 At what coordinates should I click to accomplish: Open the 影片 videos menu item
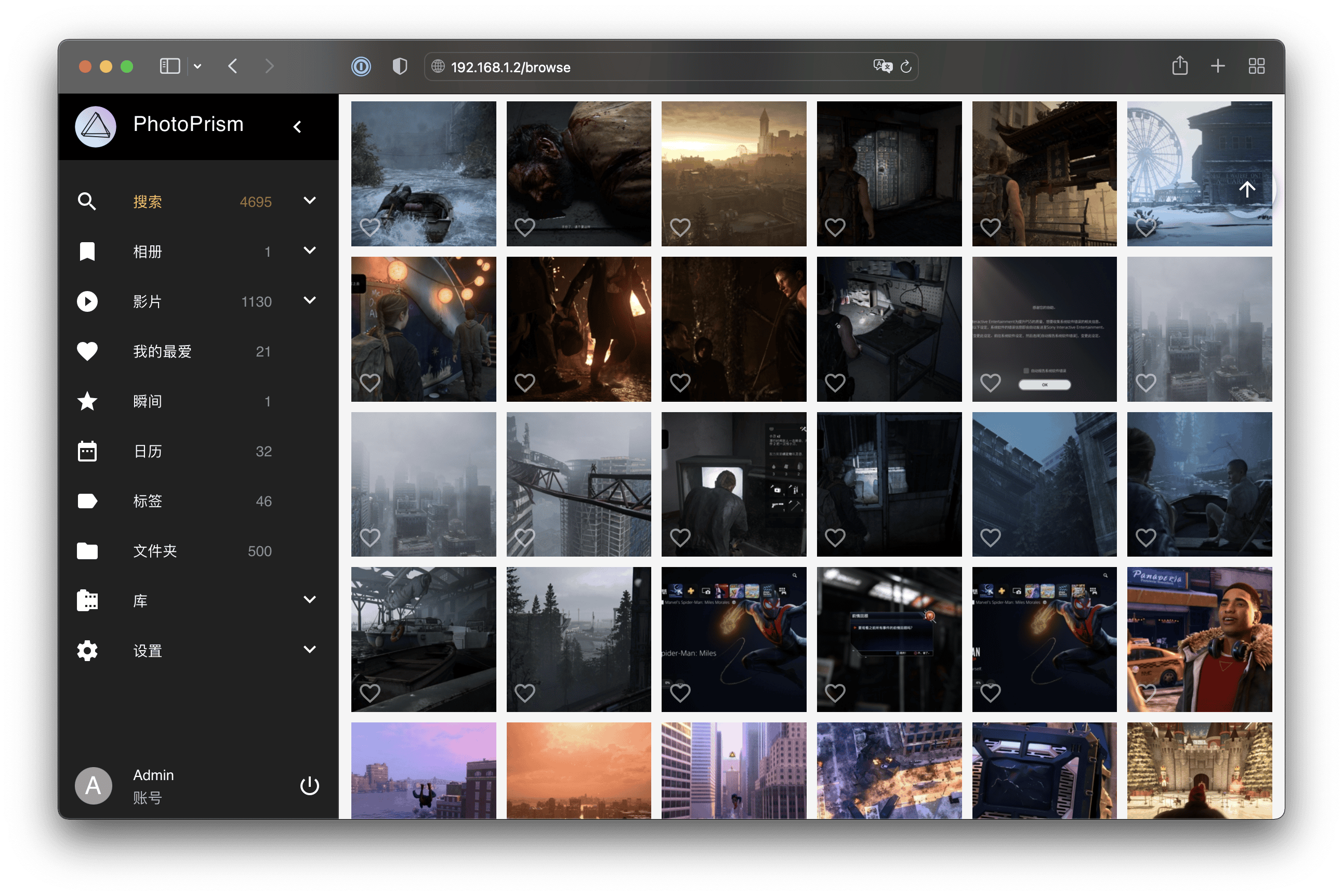click(x=148, y=302)
